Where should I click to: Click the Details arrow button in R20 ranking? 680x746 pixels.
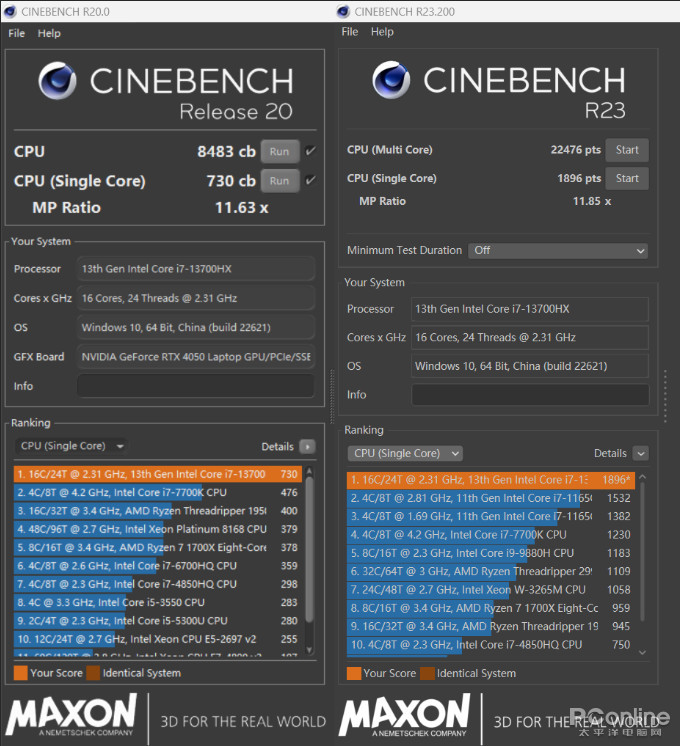point(307,447)
